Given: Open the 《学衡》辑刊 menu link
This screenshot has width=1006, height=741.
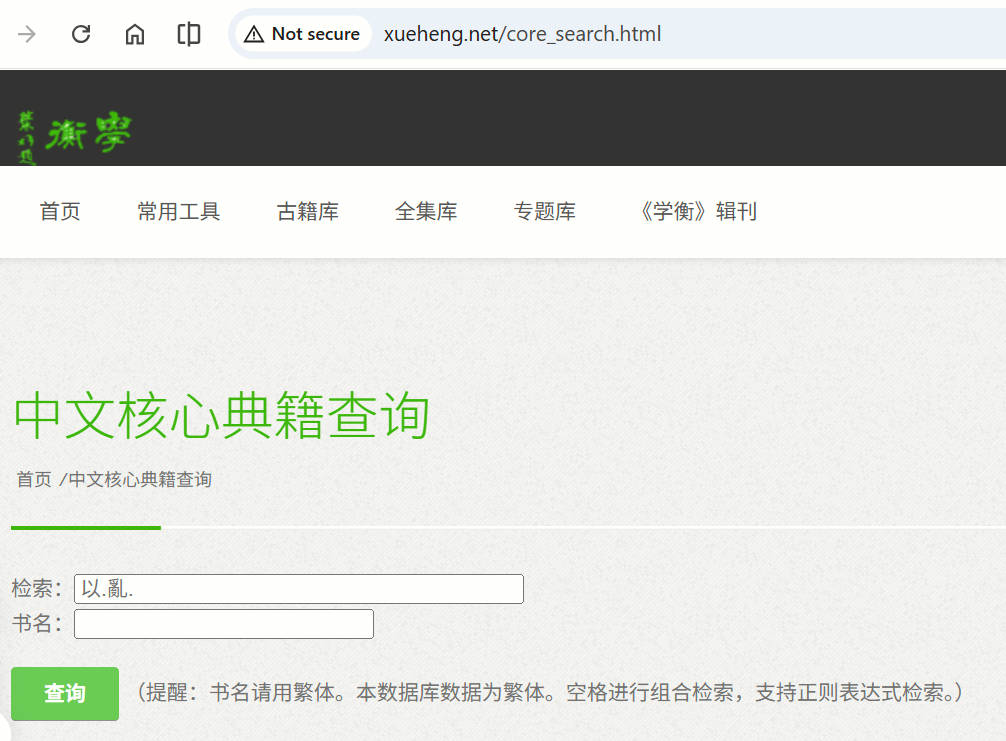Looking at the screenshot, I should pos(695,211).
